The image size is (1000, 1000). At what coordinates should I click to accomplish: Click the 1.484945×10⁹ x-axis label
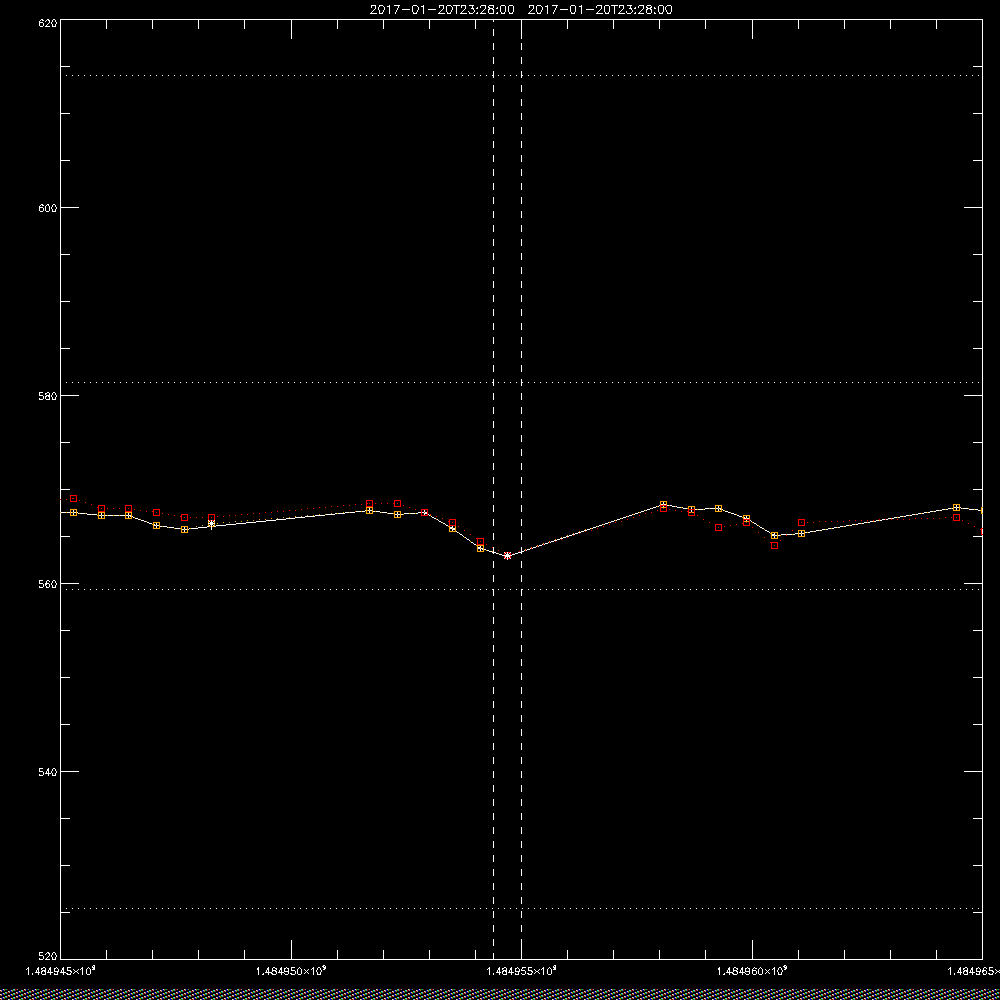[61, 971]
